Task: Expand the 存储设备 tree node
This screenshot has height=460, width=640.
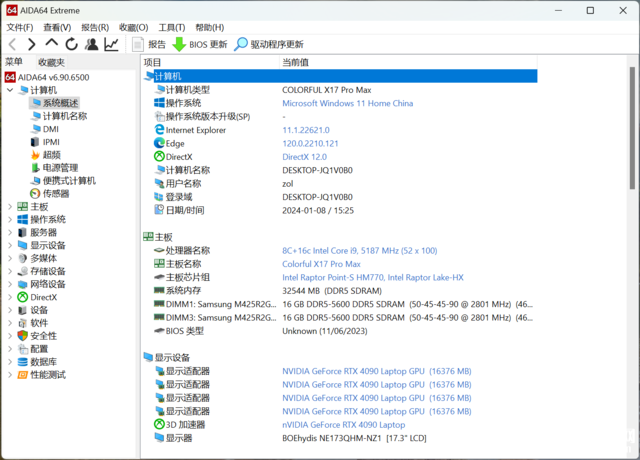Action: (x=10, y=271)
